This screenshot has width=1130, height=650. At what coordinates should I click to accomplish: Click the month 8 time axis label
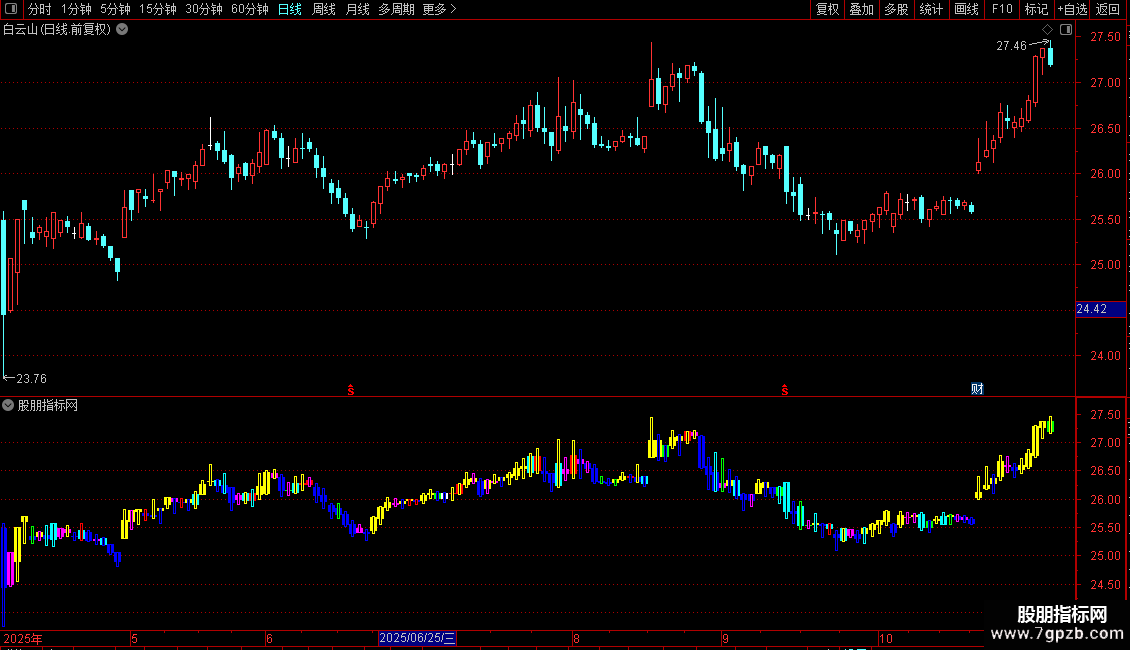576,638
